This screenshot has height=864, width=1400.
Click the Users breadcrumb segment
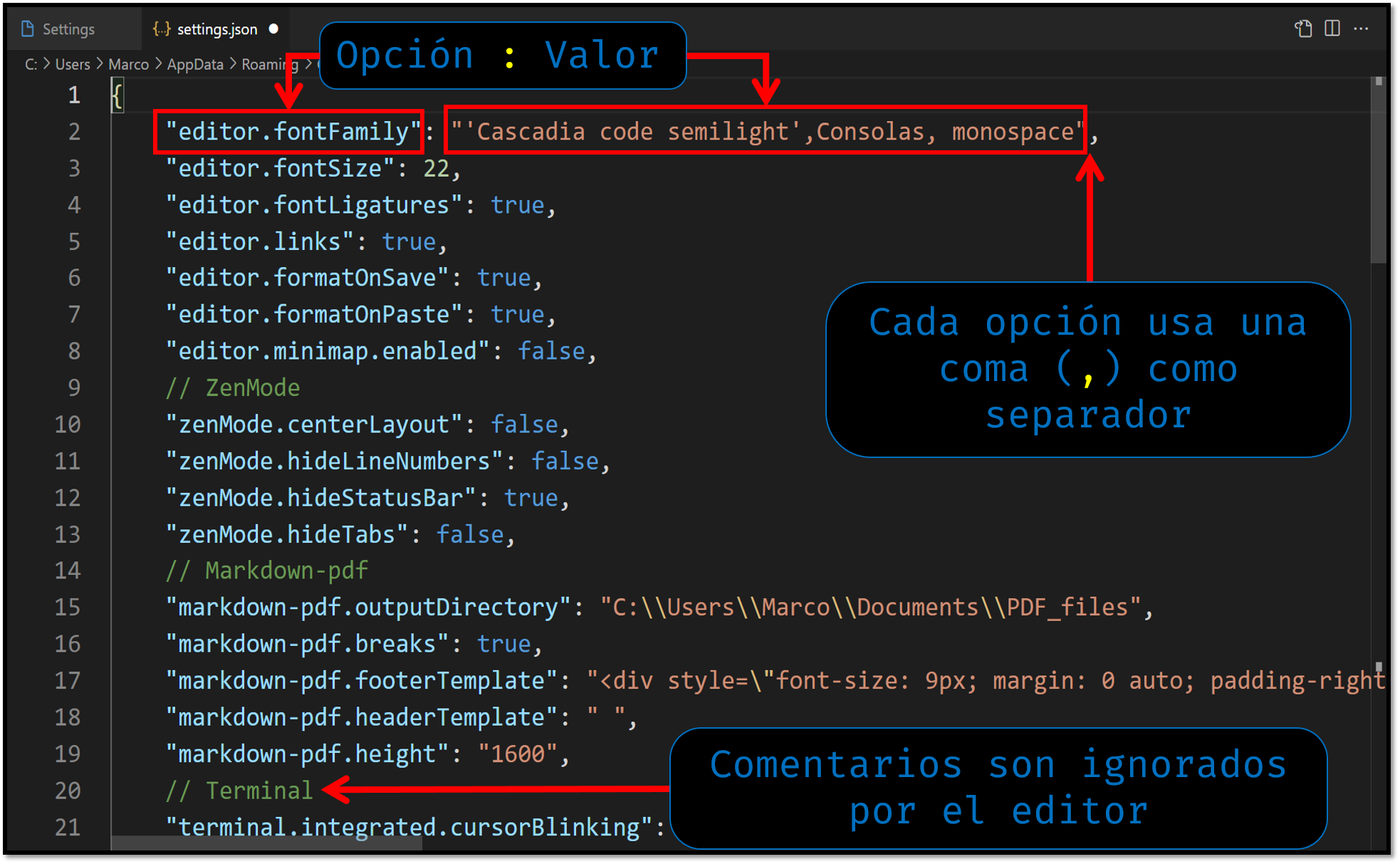pyautogui.click(x=73, y=65)
